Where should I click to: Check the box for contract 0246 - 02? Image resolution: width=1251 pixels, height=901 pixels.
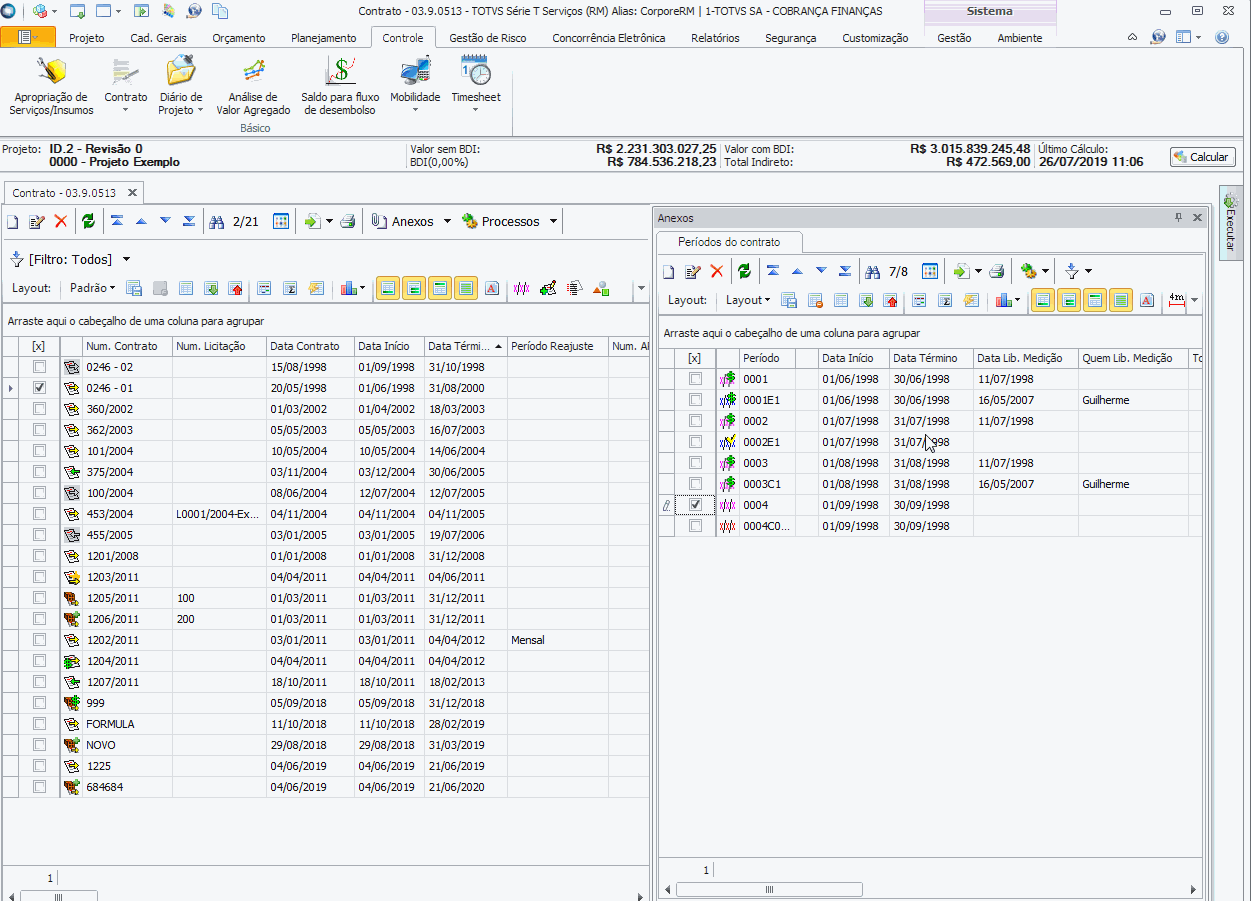tap(39, 367)
